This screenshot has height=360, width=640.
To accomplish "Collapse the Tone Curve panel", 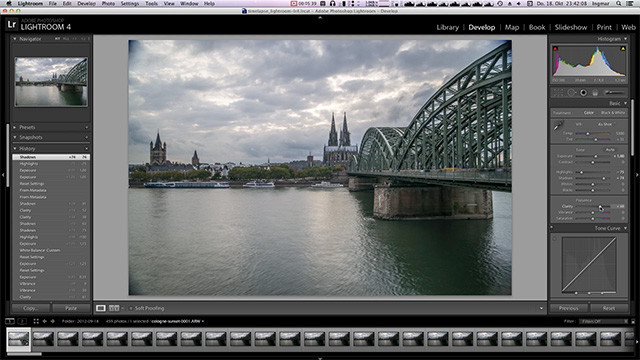I will coord(625,228).
